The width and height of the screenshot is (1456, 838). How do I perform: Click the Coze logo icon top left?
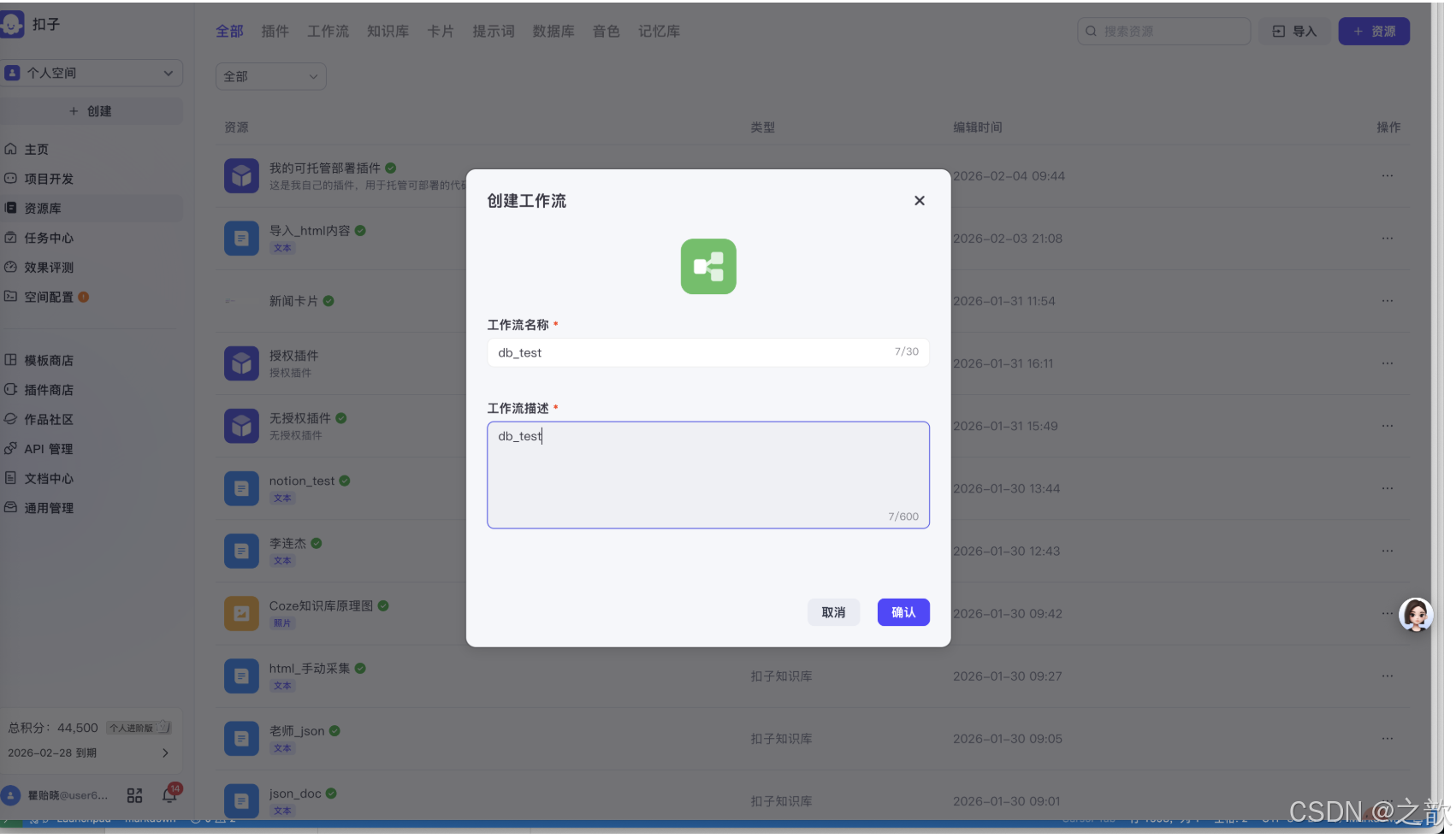pos(13,23)
